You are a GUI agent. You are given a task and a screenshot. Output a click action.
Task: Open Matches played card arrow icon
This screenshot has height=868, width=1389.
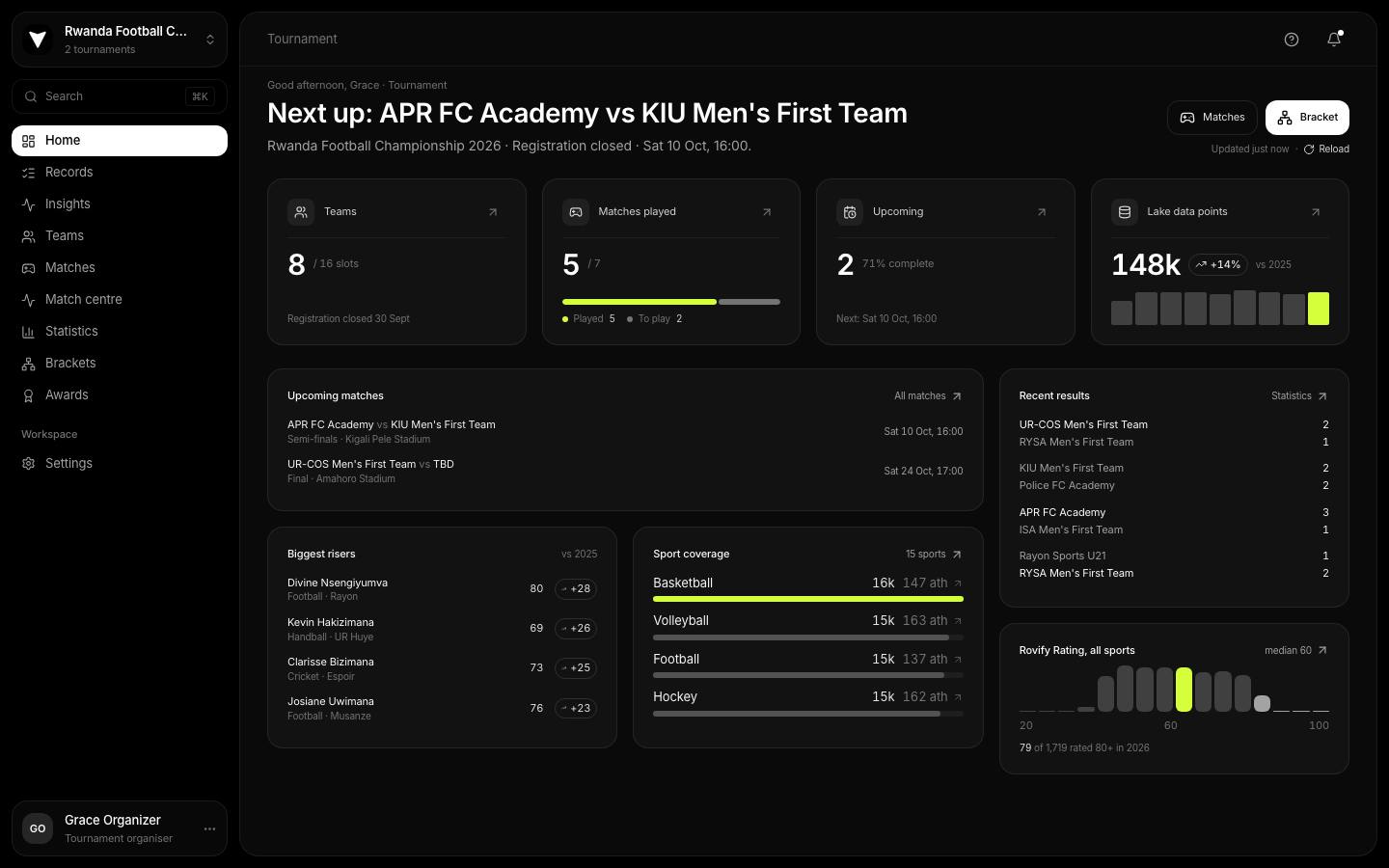click(767, 212)
